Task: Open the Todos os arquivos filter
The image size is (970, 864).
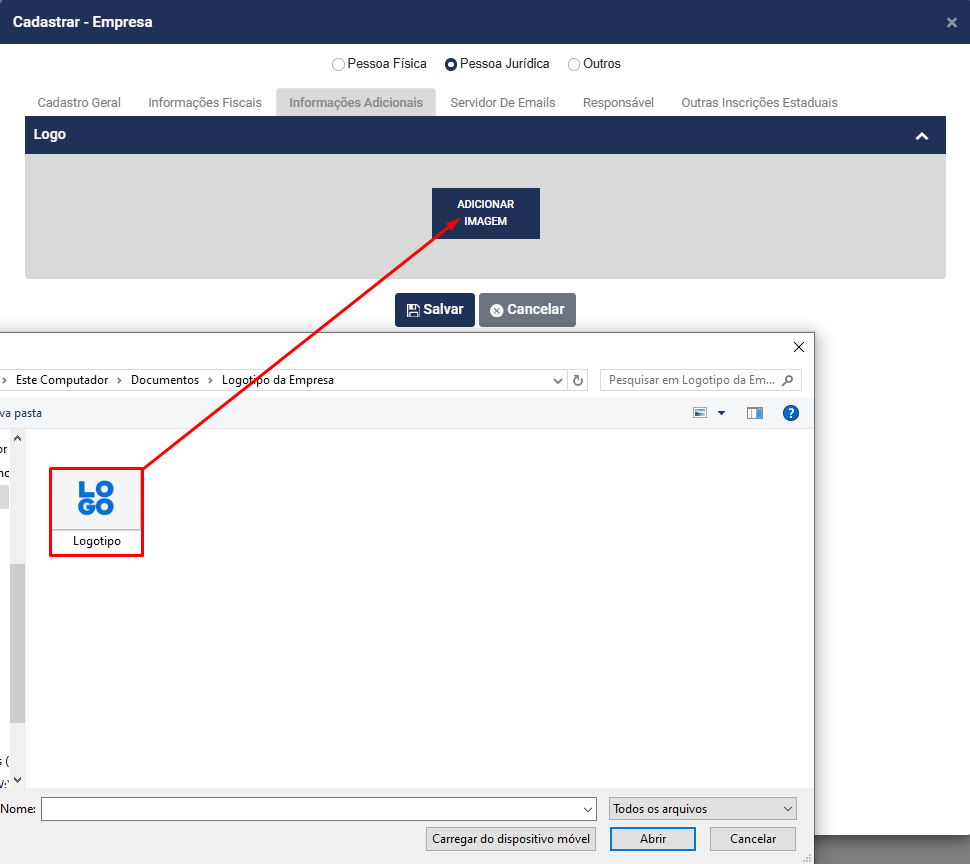Action: (703, 809)
